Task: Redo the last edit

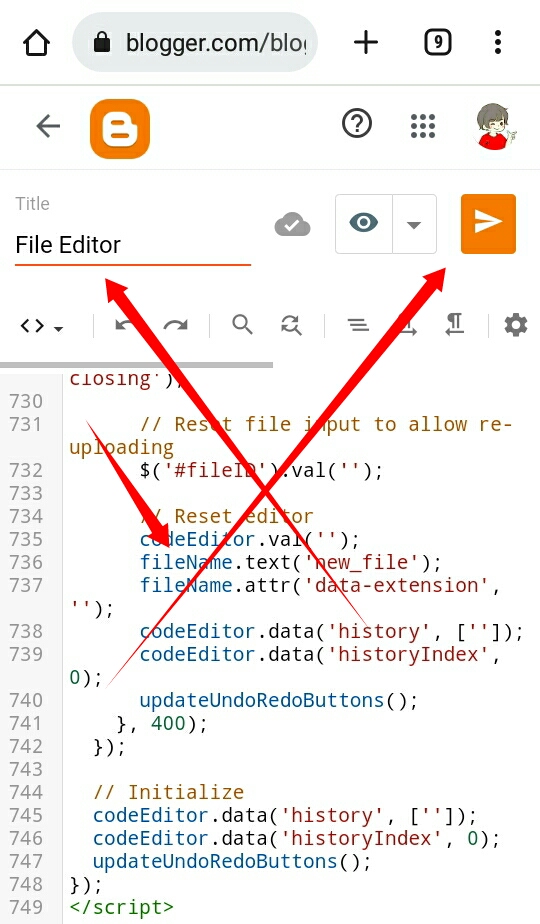Action: (175, 325)
